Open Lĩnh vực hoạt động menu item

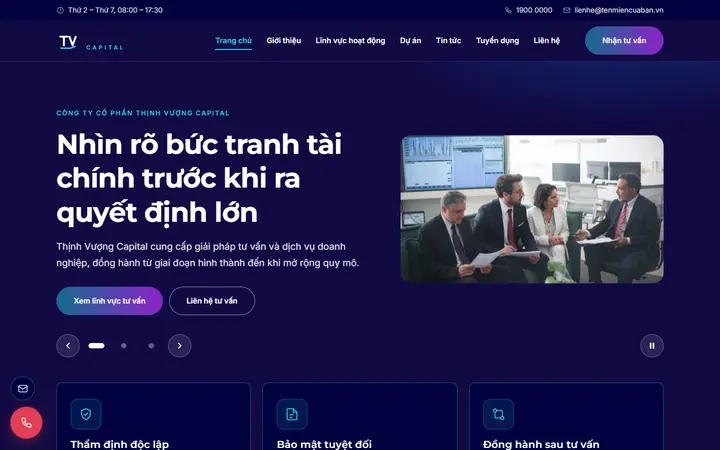(350, 40)
